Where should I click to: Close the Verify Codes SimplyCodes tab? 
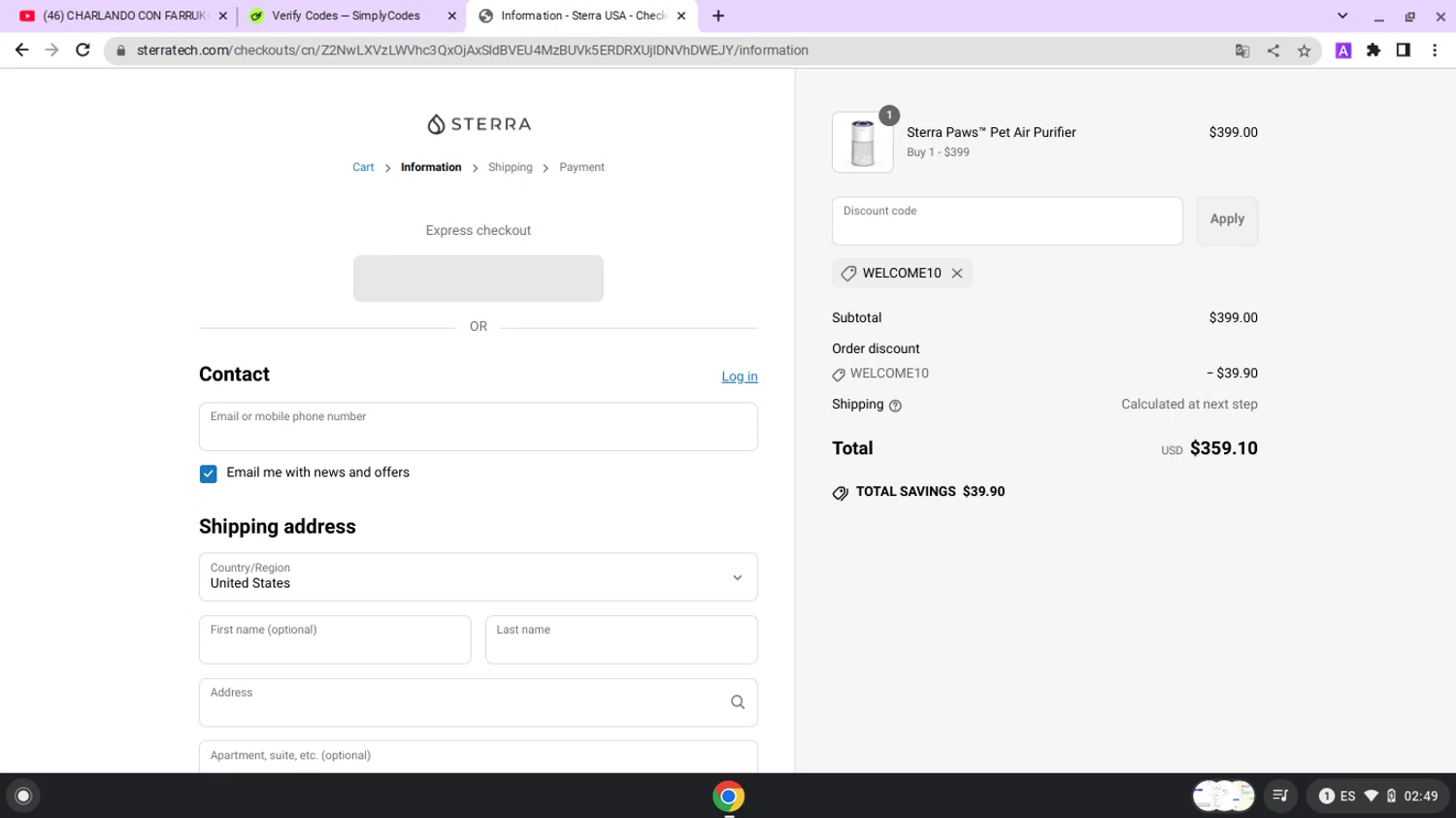[x=451, y=16]
